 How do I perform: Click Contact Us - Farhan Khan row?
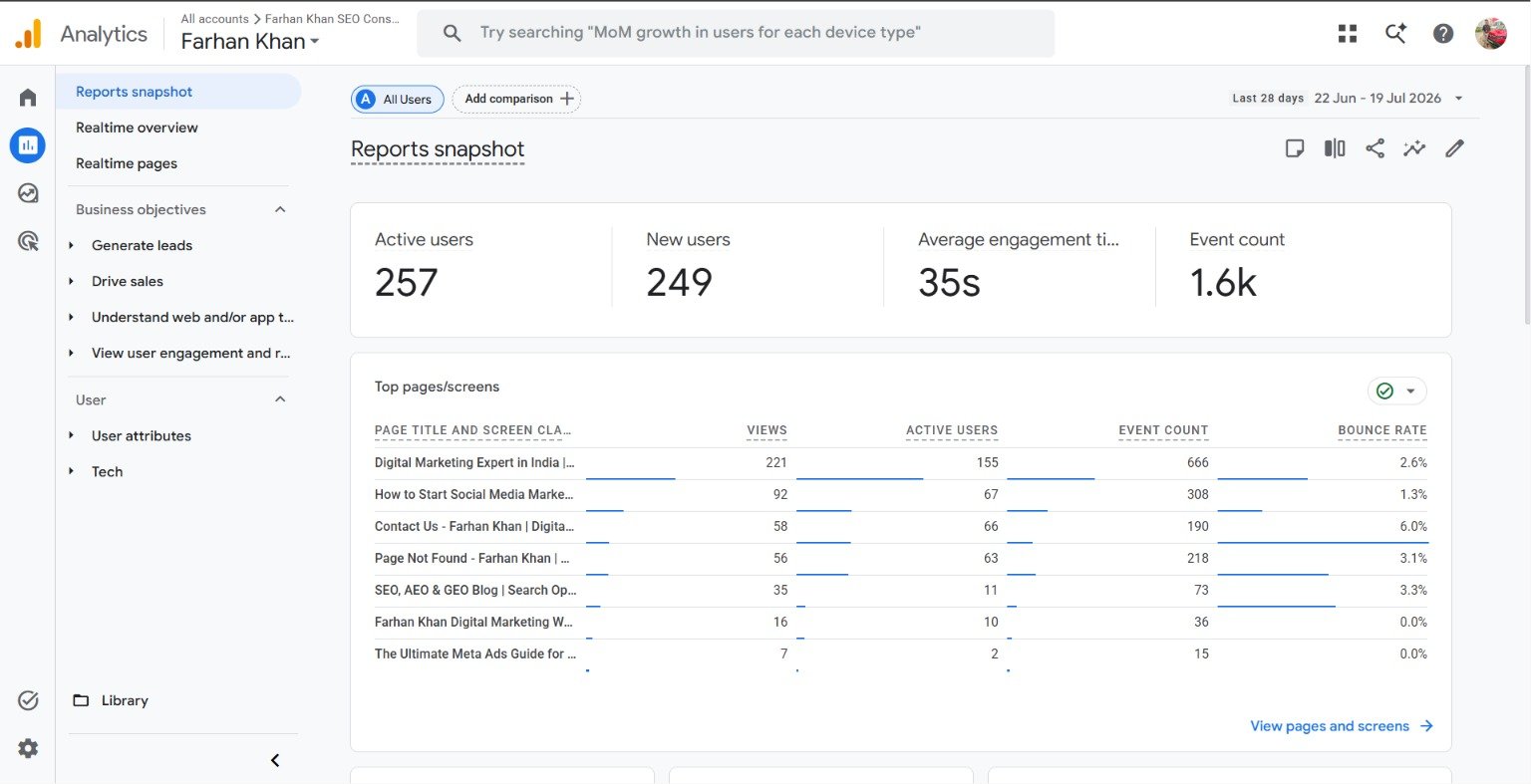click(x=901, y=527)
